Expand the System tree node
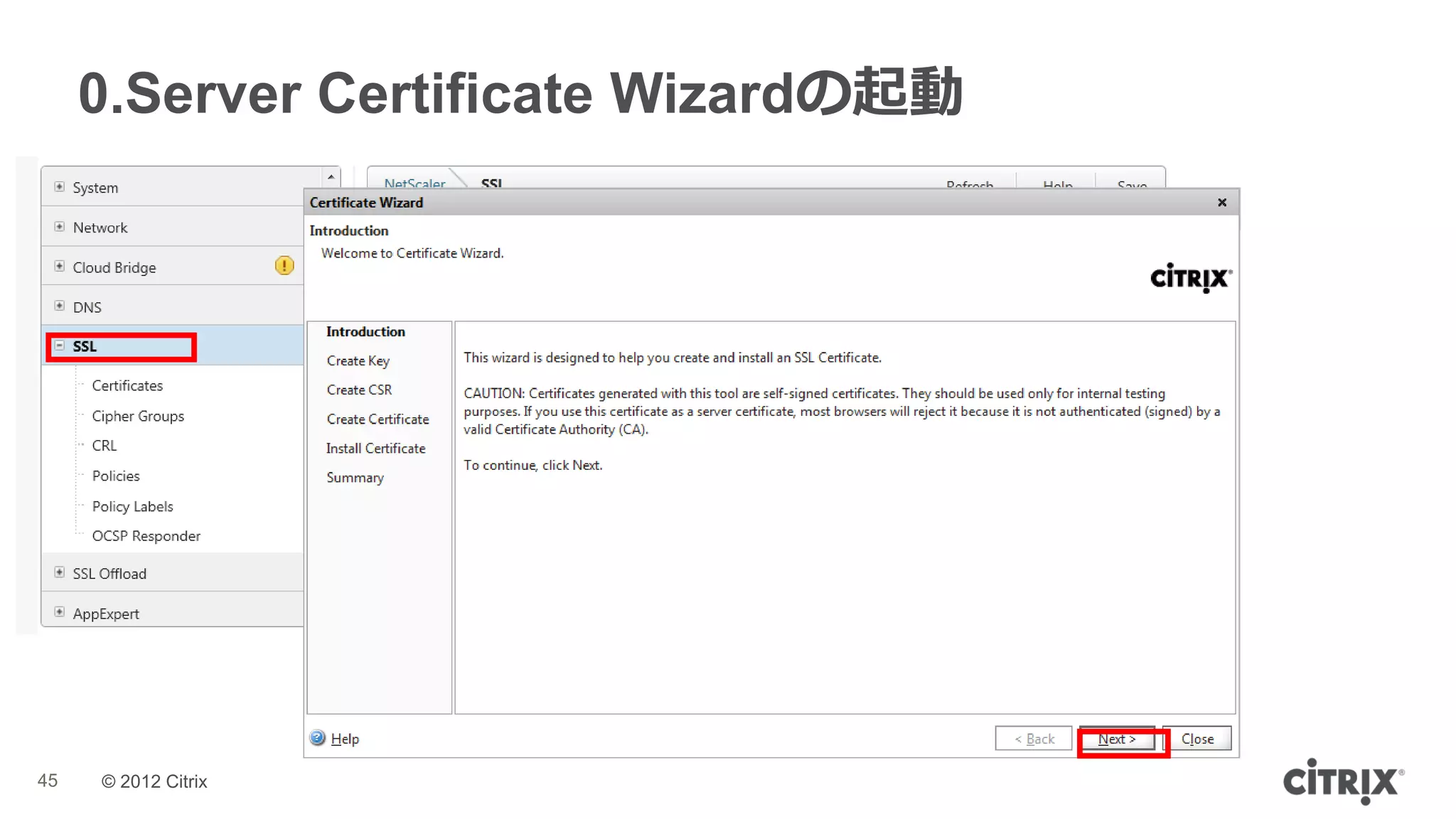Viewport: 1456px width, 819px height. pyautogui.click(x=60, y=187)
